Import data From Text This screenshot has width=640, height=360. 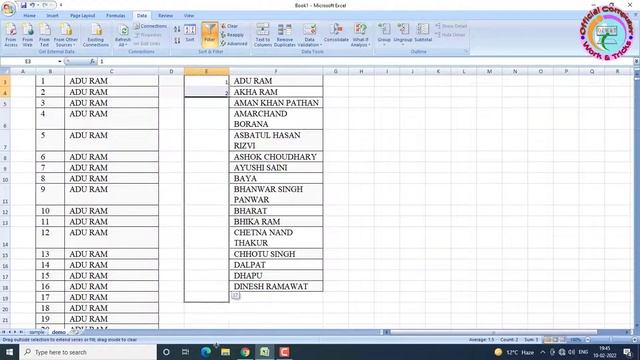(x=44, y=35)
